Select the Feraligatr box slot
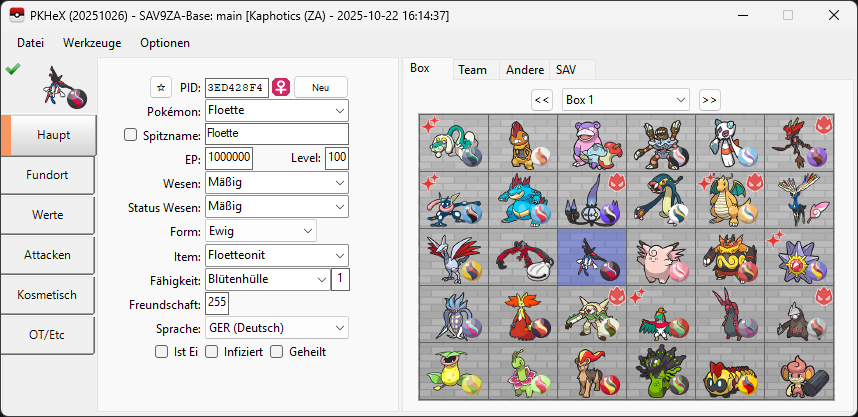 click(x=523, y=200)
